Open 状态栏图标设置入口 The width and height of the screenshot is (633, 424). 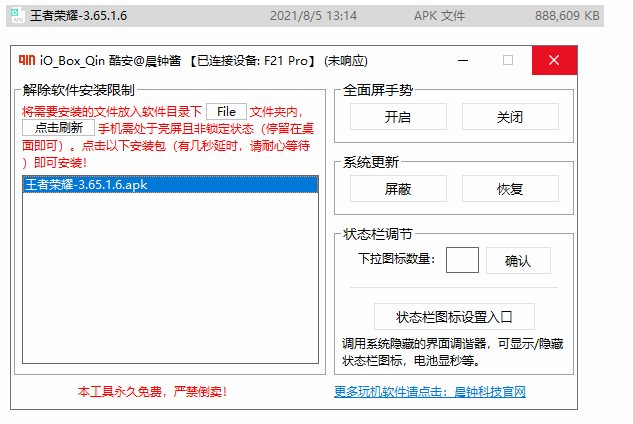(454, 317)
